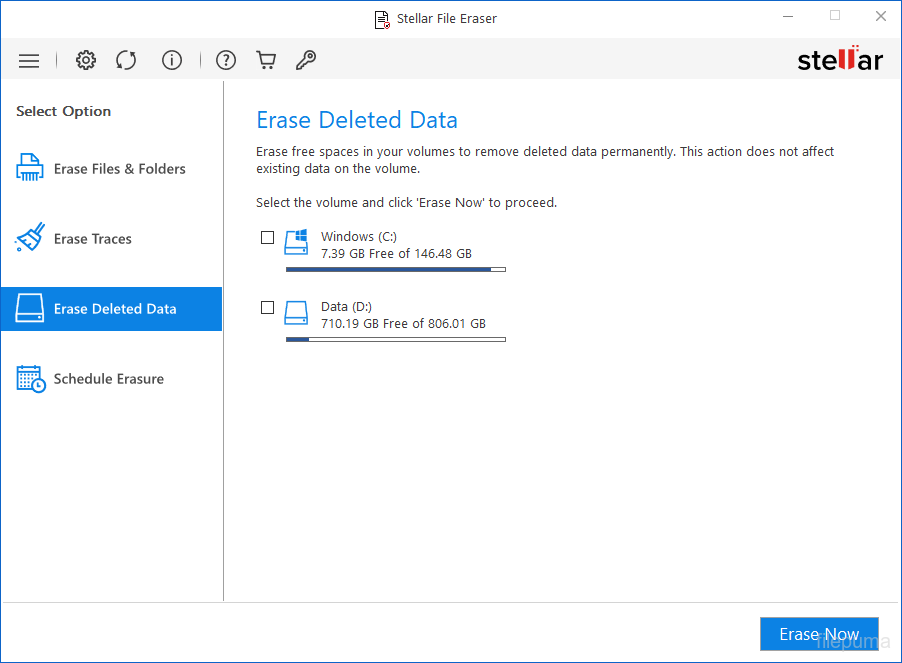Click Data (D:) usage bar
This screenshot has width=902, height=663.
395,339
